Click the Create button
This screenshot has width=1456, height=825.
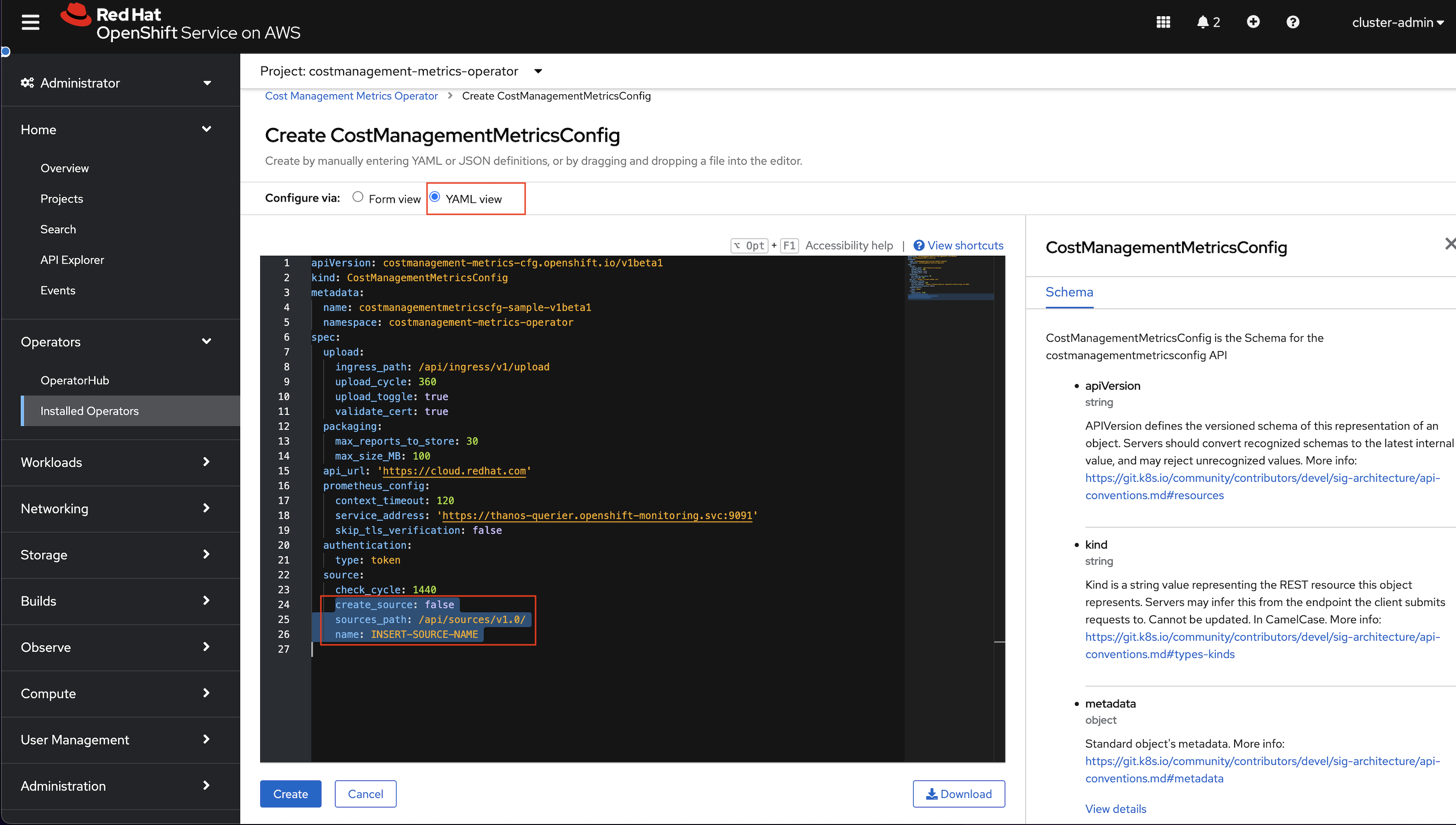pos(291,793)
